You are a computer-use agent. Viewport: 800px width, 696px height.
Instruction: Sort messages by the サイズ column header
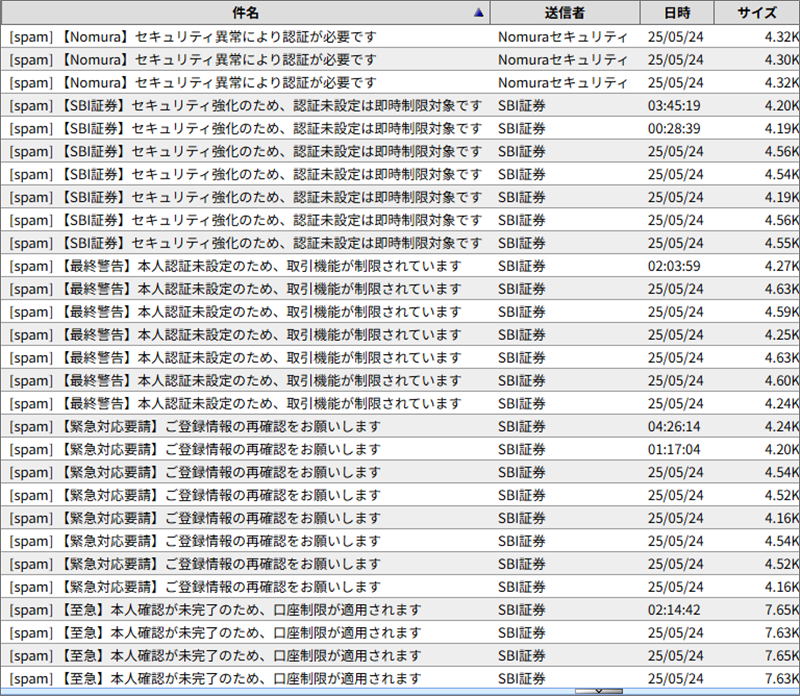(x=757, y=13)
